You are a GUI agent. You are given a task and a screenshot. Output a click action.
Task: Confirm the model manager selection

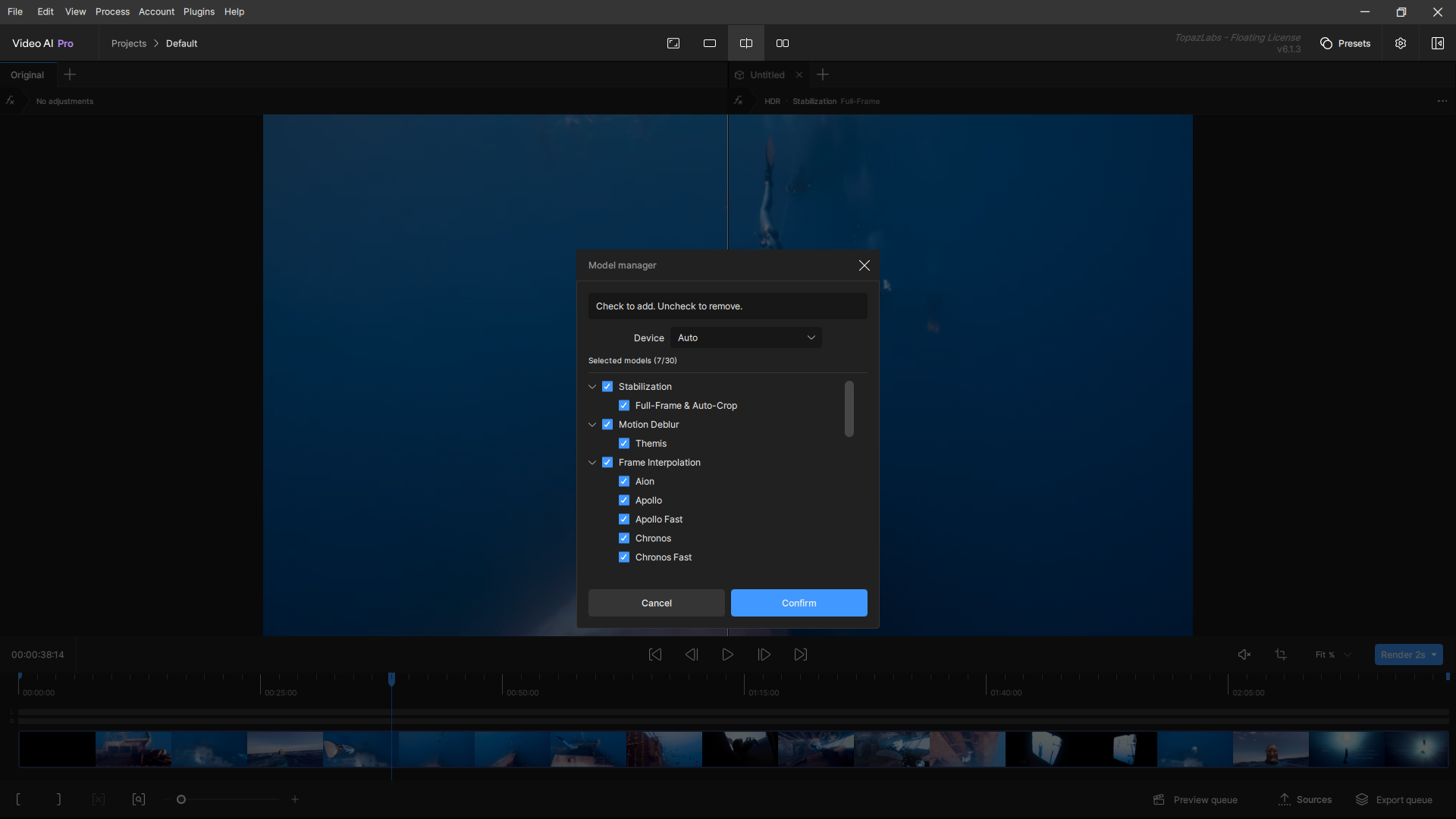pyautogui.click(x=799, y=603)
